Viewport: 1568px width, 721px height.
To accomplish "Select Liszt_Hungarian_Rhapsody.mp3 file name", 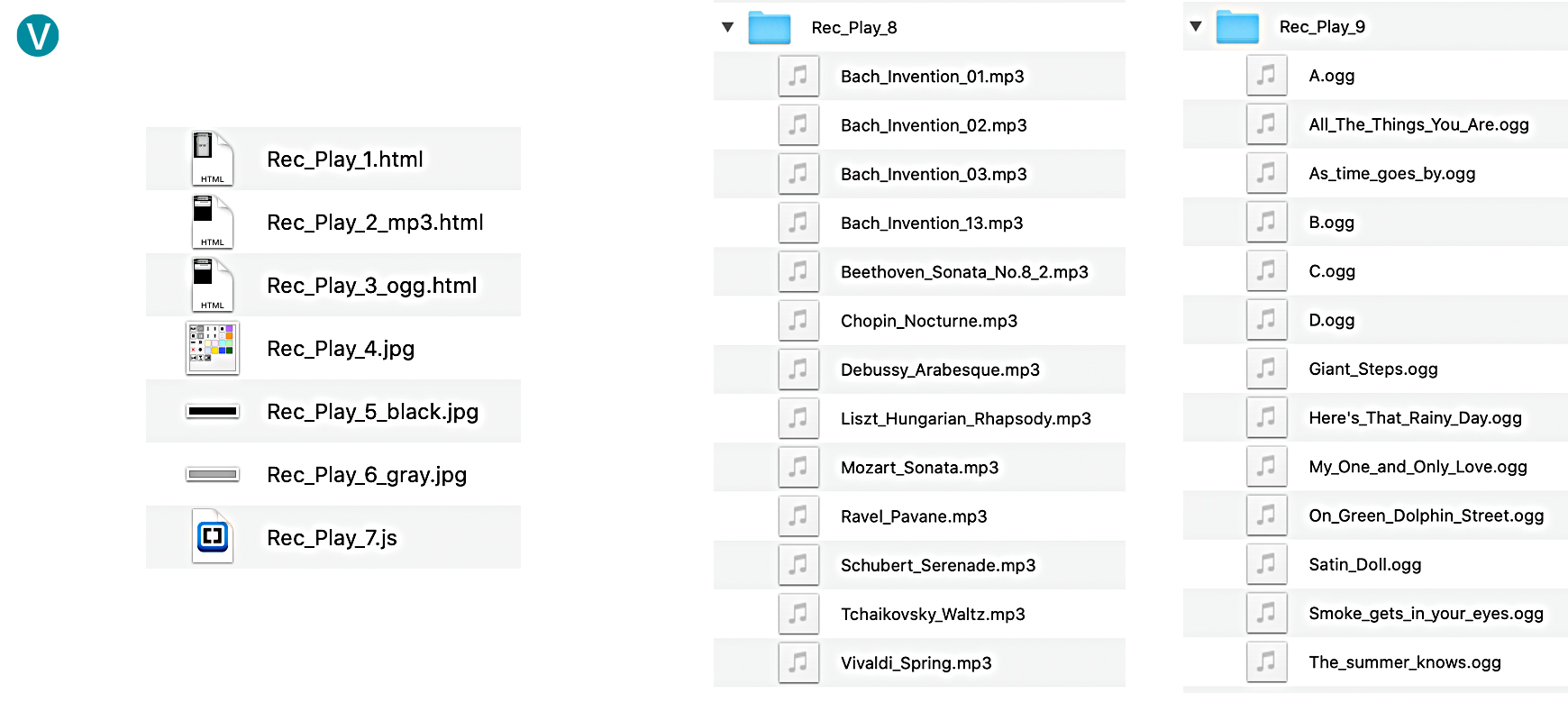I will (x=965, y=418).
